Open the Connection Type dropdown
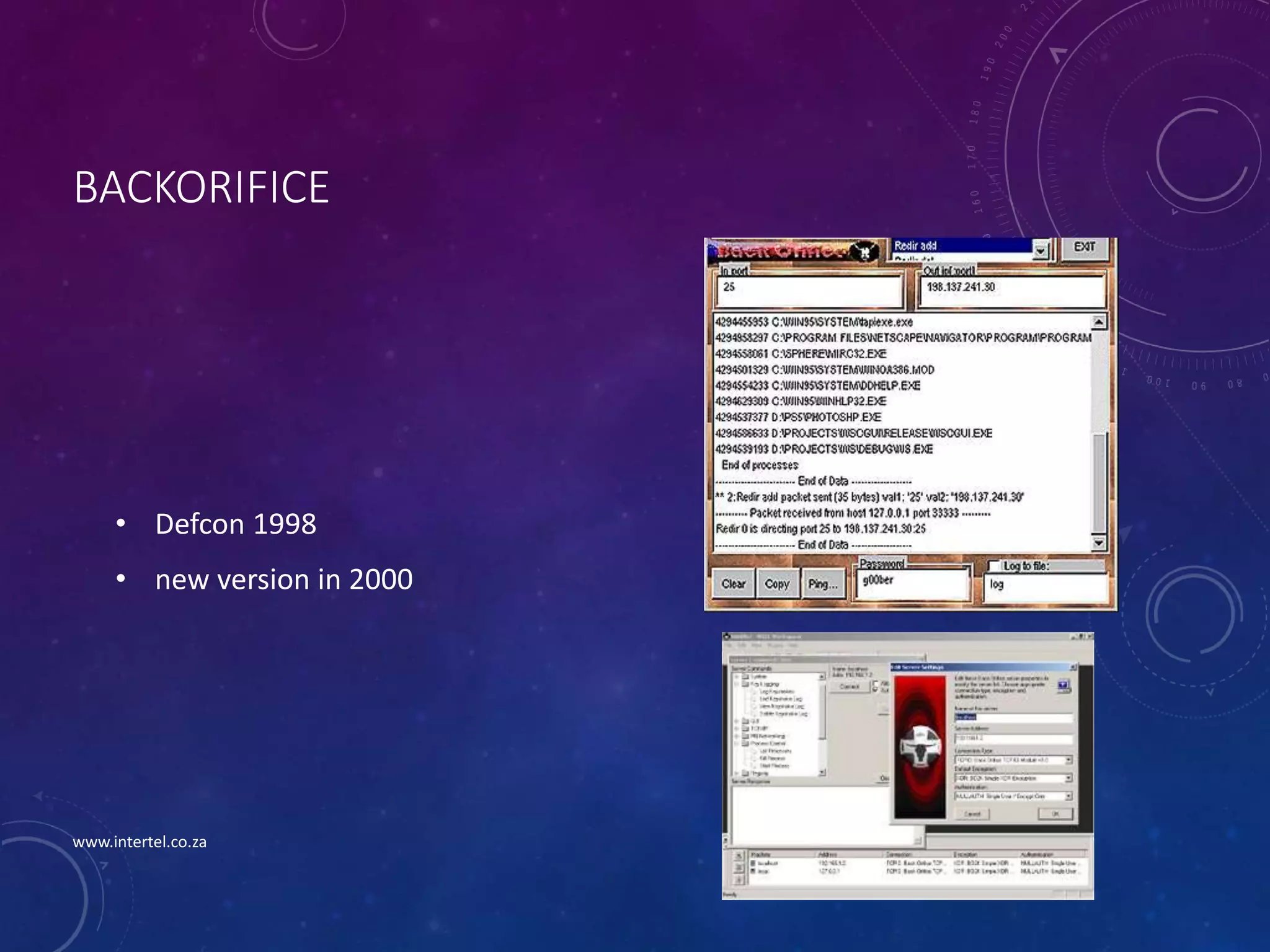Screen dimensions: 1270x952 pos(1068,760)
